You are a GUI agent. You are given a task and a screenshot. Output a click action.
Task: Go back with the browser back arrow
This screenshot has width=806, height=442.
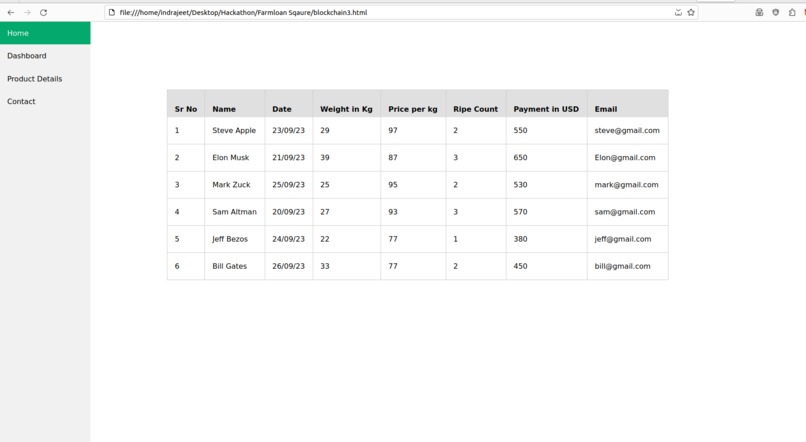coord(11,12)
